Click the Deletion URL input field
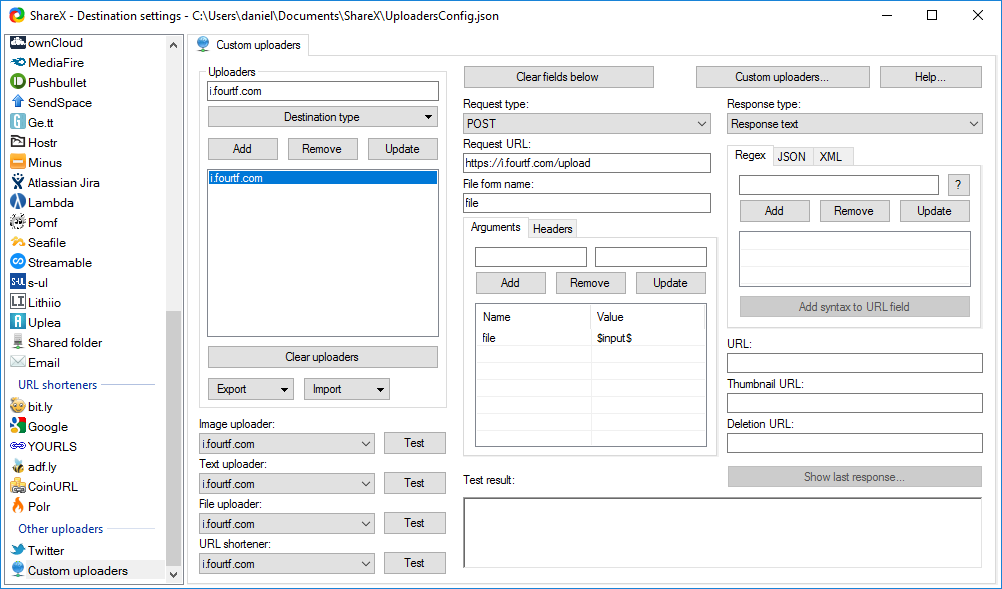 [854, 443]
